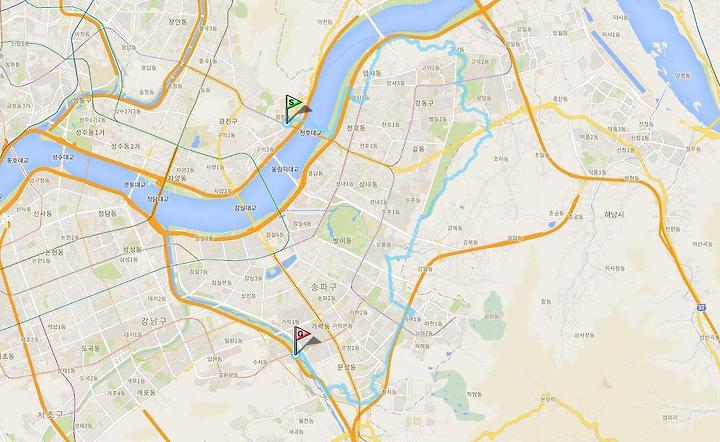Image resolution: width=720 pixels, height=442 pixels.
Task: Select the 강남구 district label
Action: pos(154,321)
